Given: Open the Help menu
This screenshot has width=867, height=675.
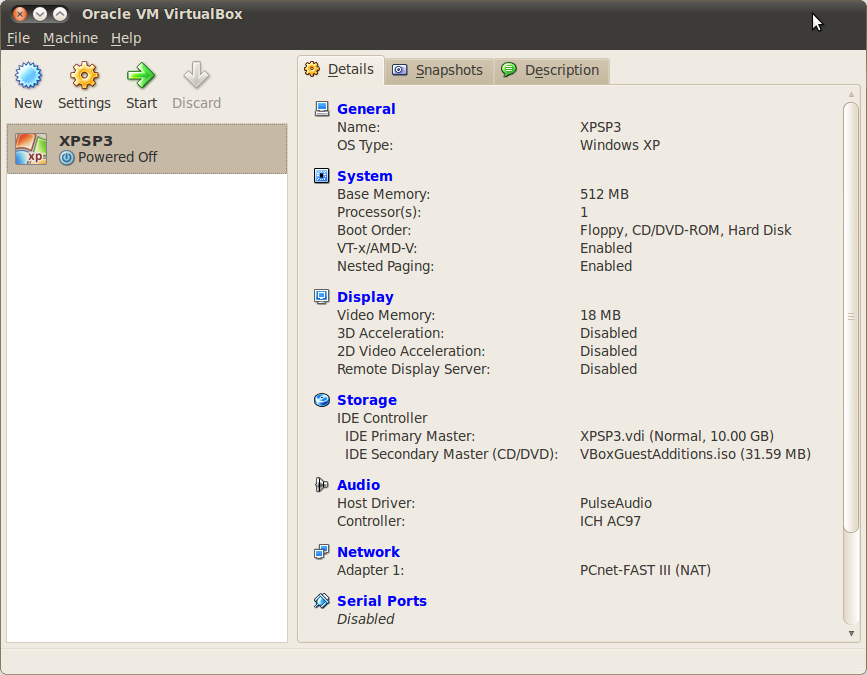Looking at the screenshot, I should point(126,38).
